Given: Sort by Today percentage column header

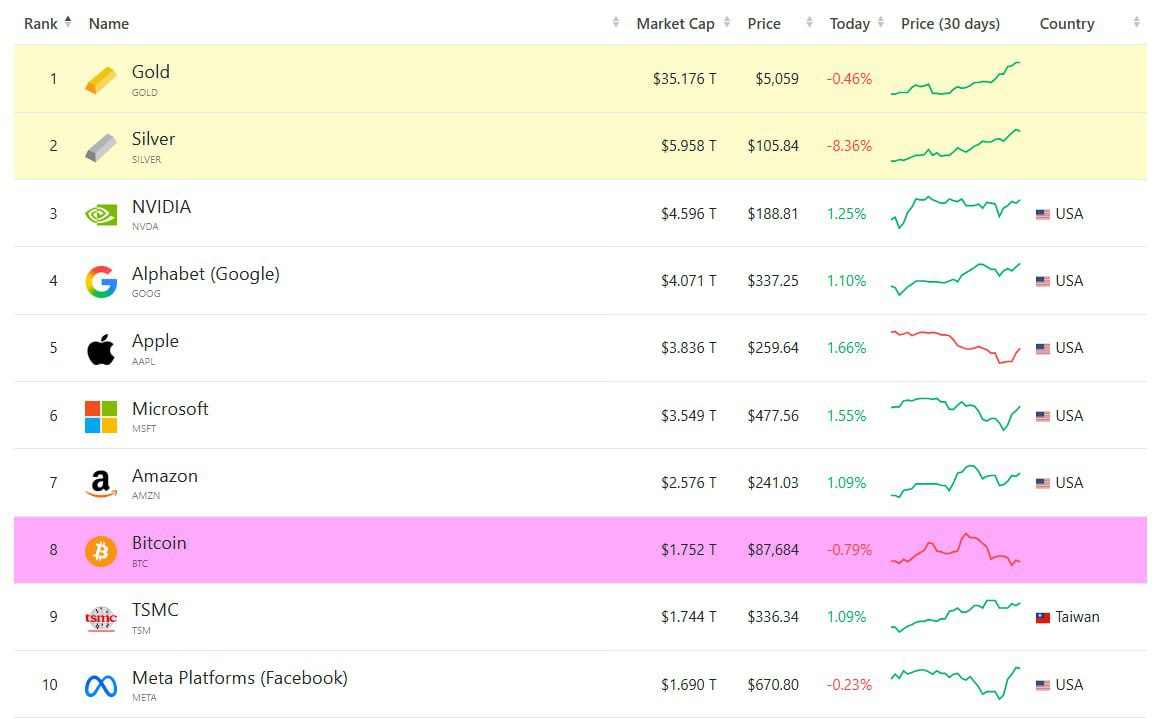Looking at the screenshot, I should click(x=850, y=24).
